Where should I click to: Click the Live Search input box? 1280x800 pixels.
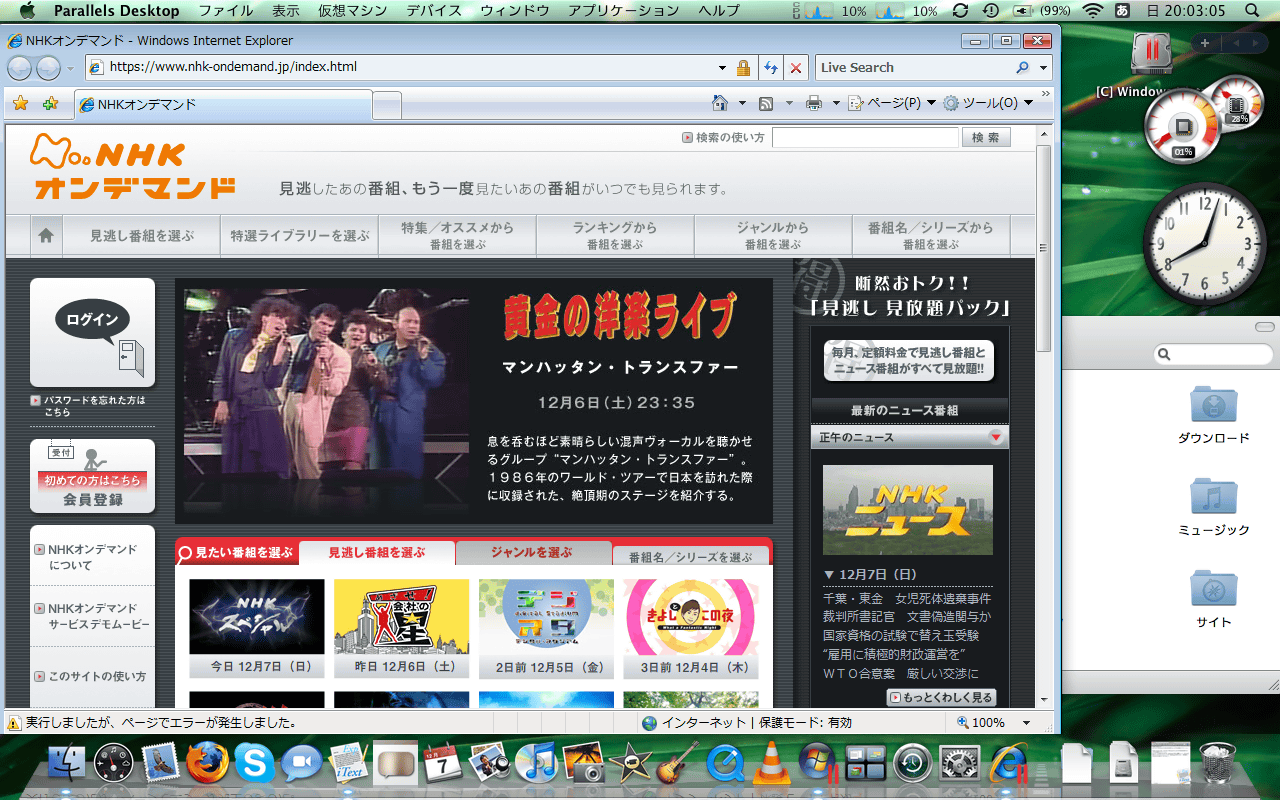[x=914, y=68]
